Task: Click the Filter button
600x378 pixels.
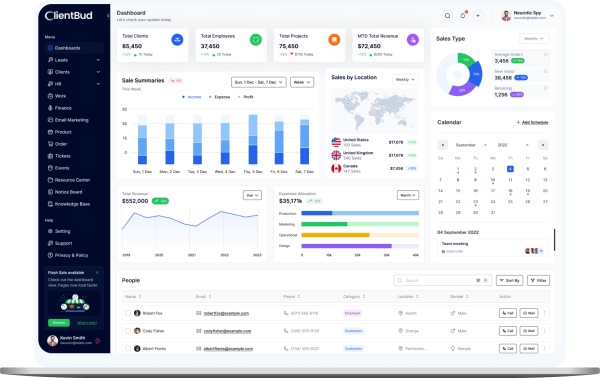Action: click(538, 280)
